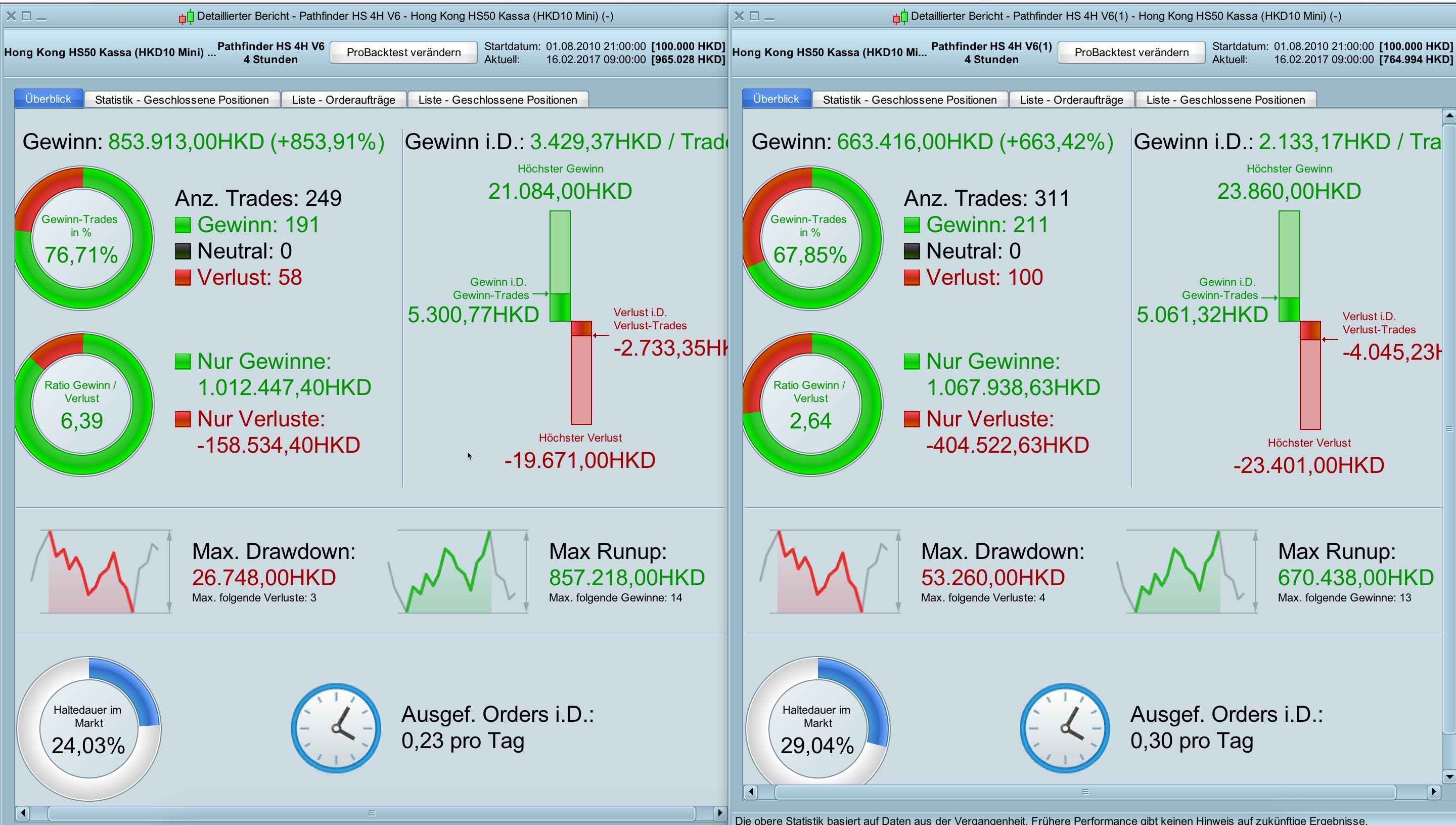The width and height of the screenshot is (1456, 825).
Task: Click the Haltedauer im Markt gauge showing 24,03%
Action: (89, 729)
